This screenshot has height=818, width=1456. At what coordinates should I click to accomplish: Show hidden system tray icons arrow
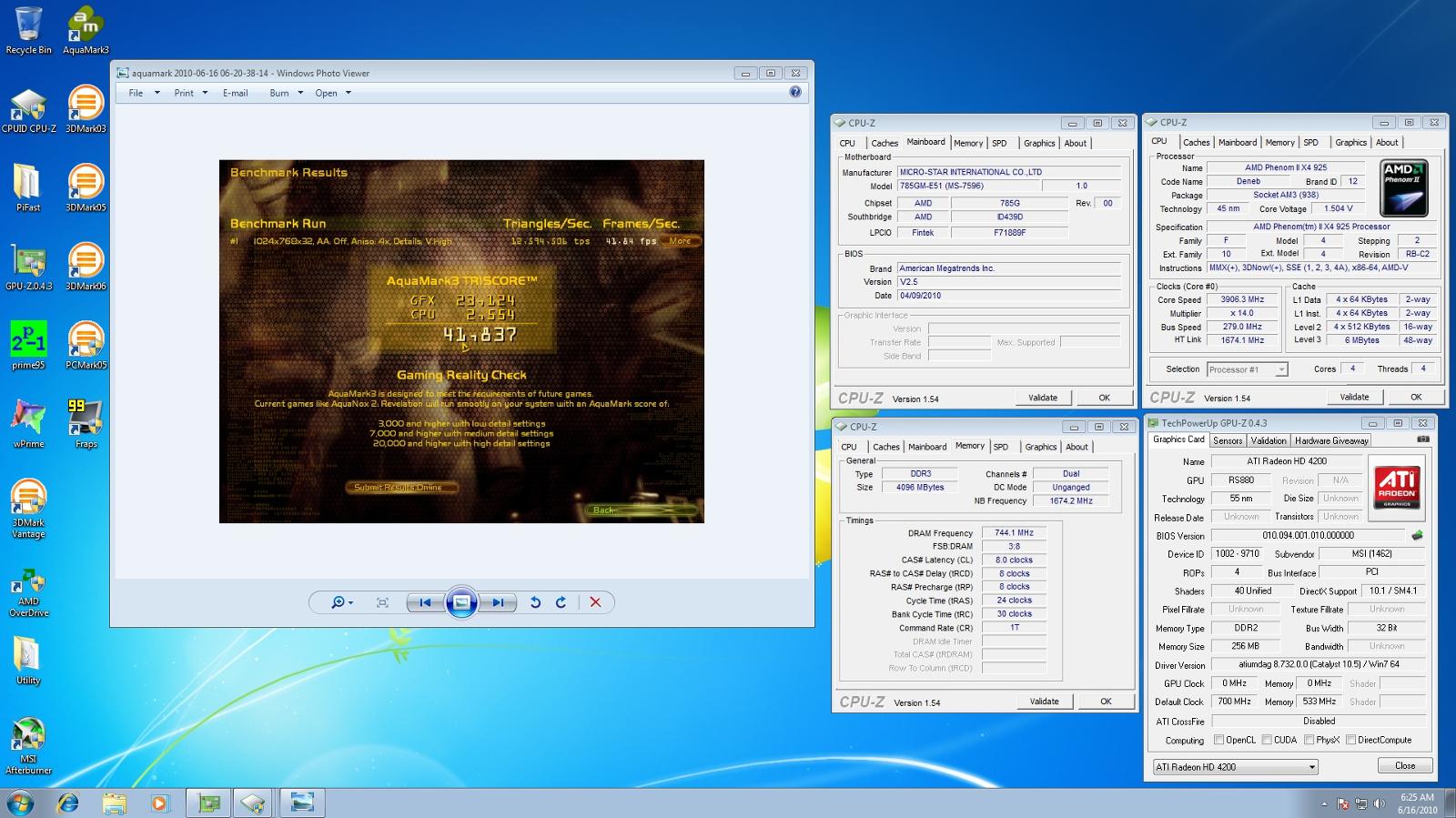pos(1323,803)
